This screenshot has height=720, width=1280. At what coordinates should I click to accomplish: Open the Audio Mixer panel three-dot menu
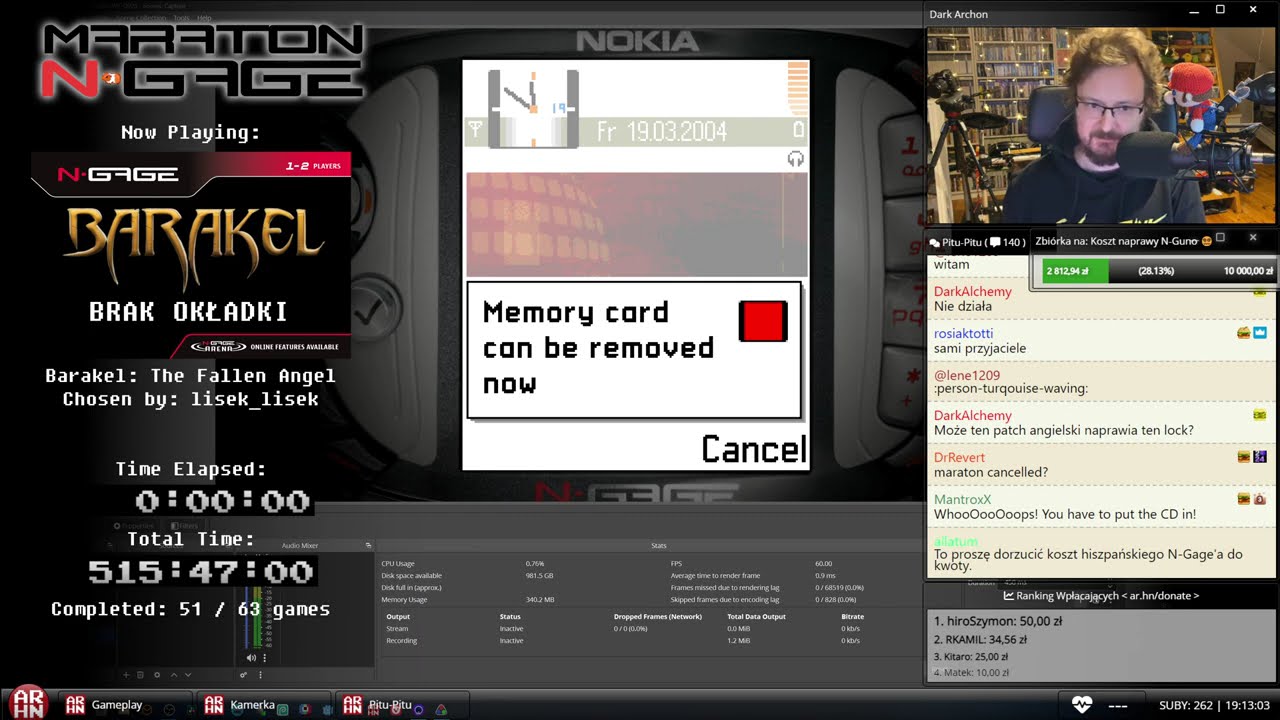260,675
